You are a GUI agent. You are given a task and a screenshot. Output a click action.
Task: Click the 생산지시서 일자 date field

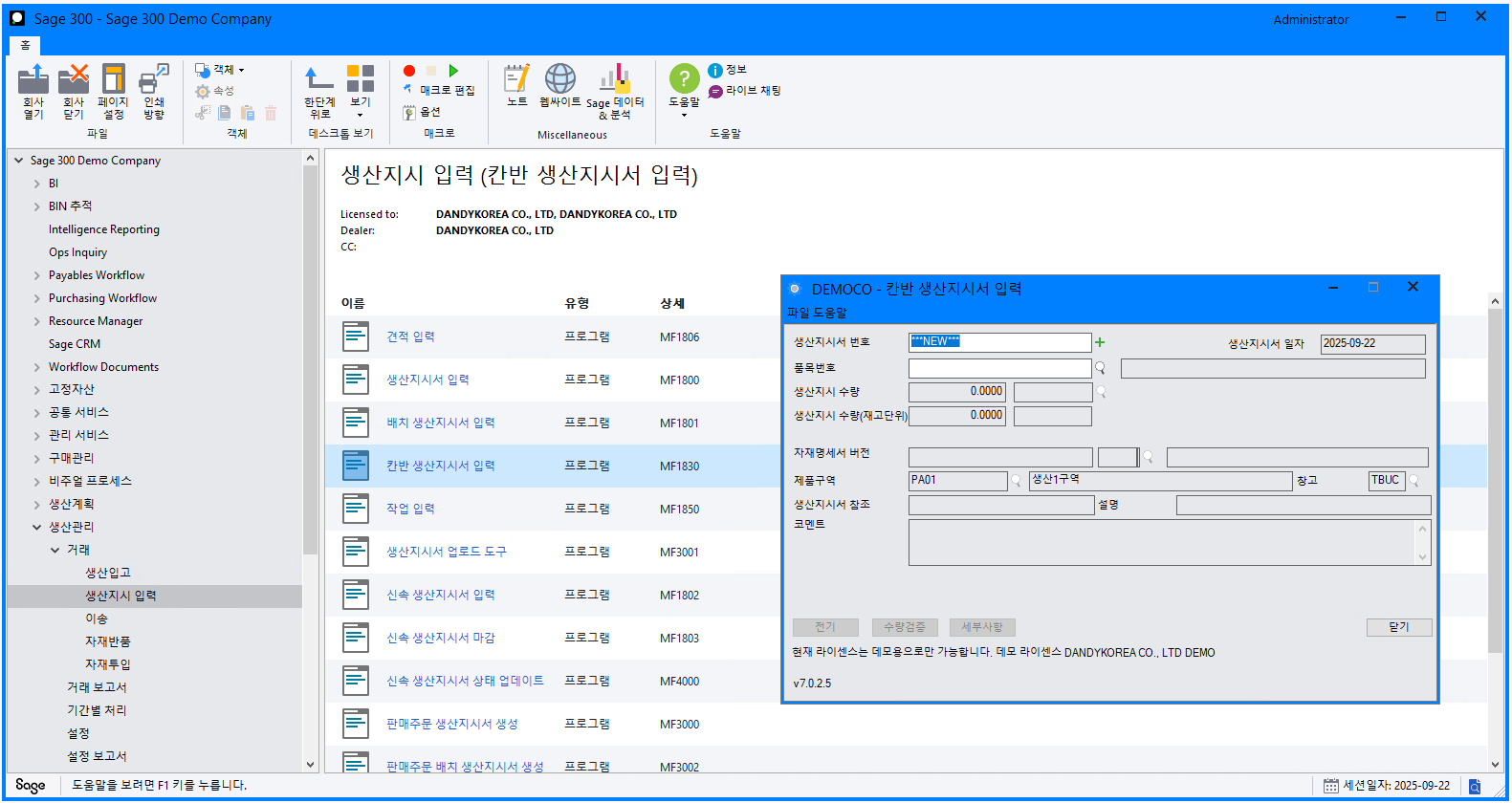click(x=1372, y=343)
